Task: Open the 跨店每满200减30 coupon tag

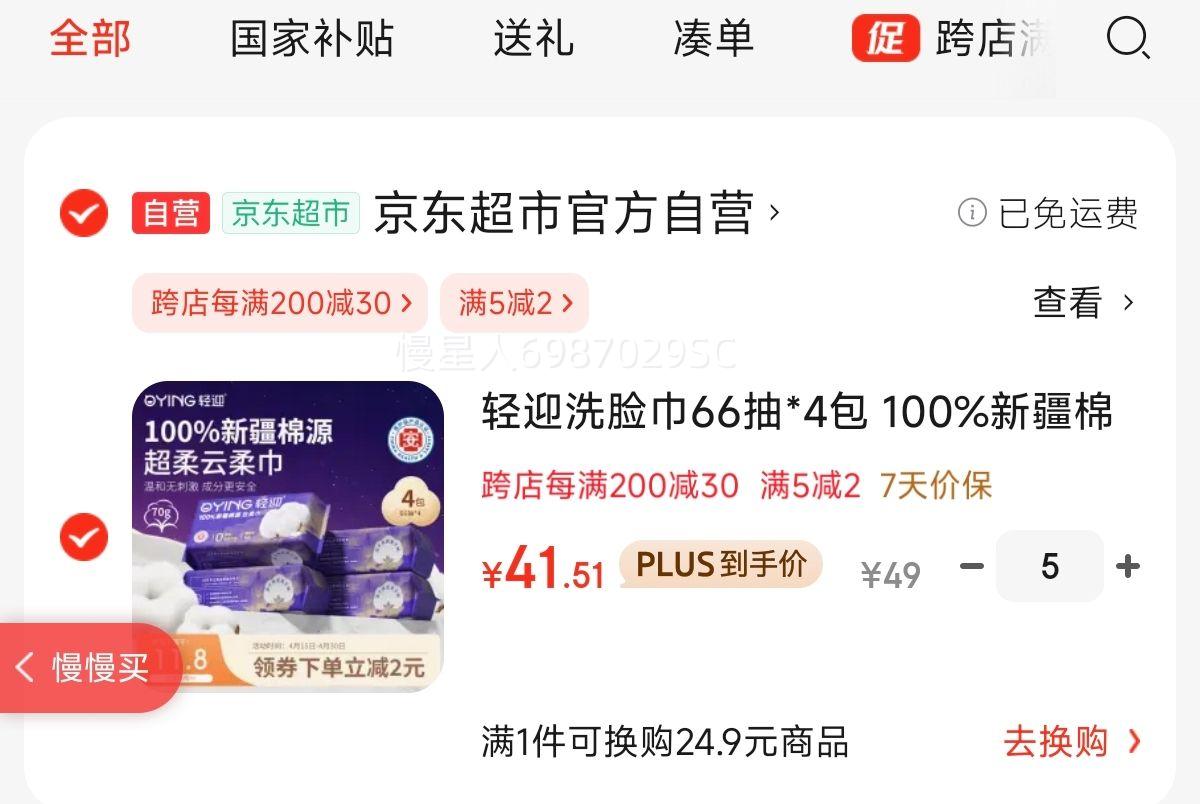Action: click(280, 303)
